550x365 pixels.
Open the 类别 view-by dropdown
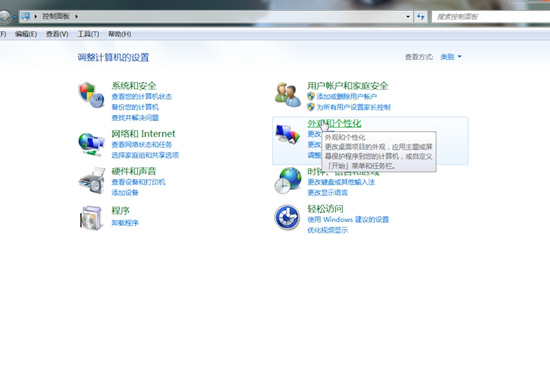[451, 57]
